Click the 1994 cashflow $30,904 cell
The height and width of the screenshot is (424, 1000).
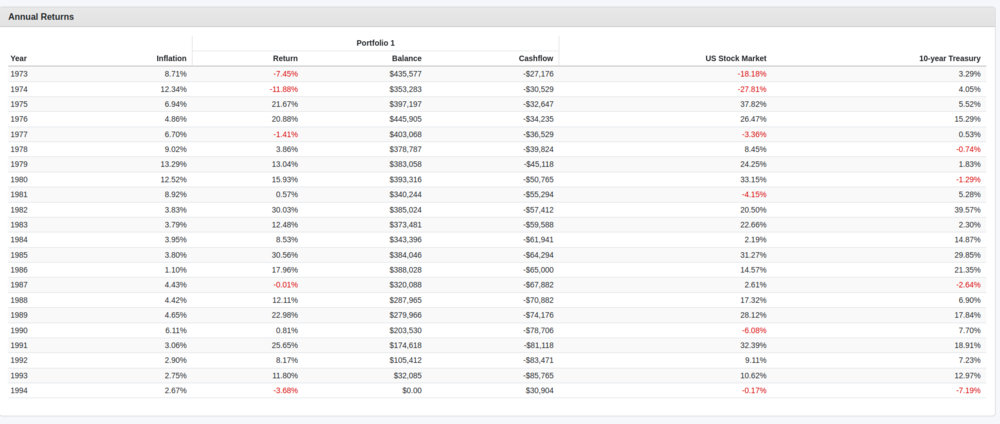click(x=536, y=390)
